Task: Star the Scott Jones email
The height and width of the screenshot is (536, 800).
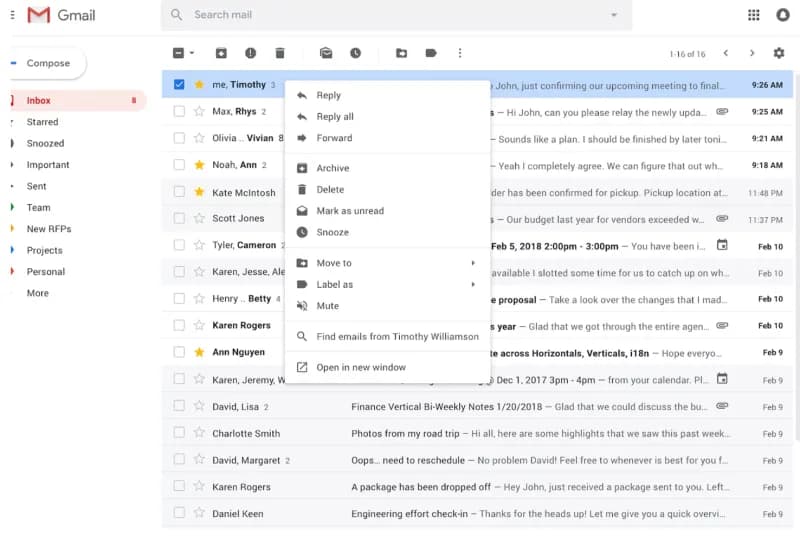Action: (199, 218)
